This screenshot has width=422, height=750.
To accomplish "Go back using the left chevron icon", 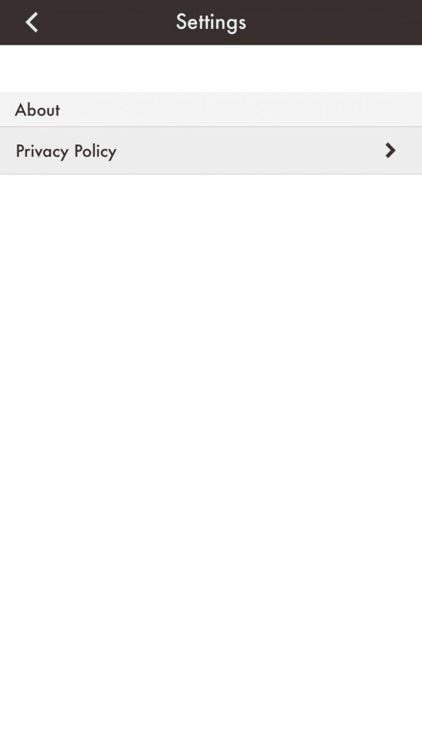I will click(x=32, y=22).
